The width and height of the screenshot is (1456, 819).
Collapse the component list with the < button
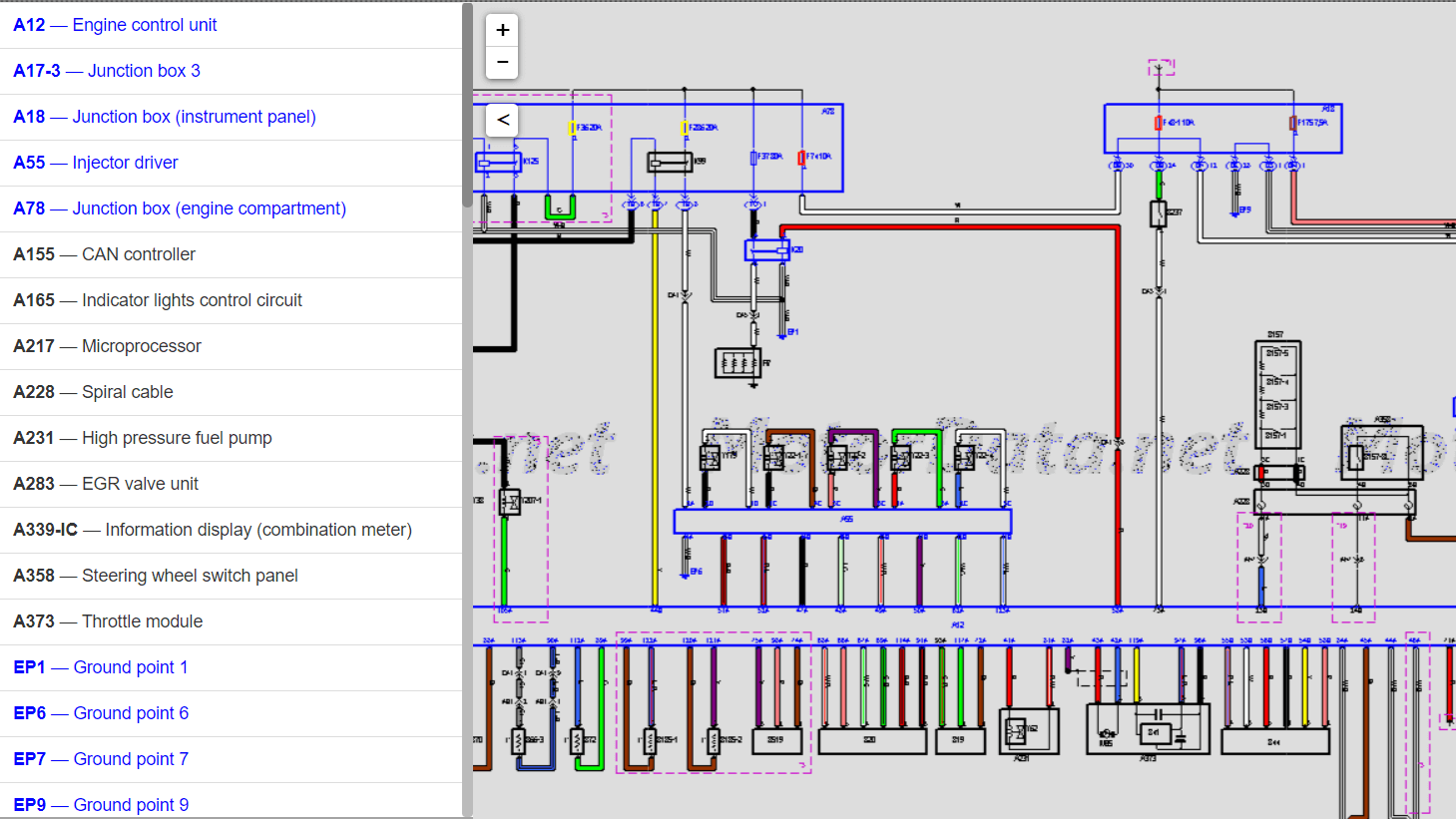point(503,120)
